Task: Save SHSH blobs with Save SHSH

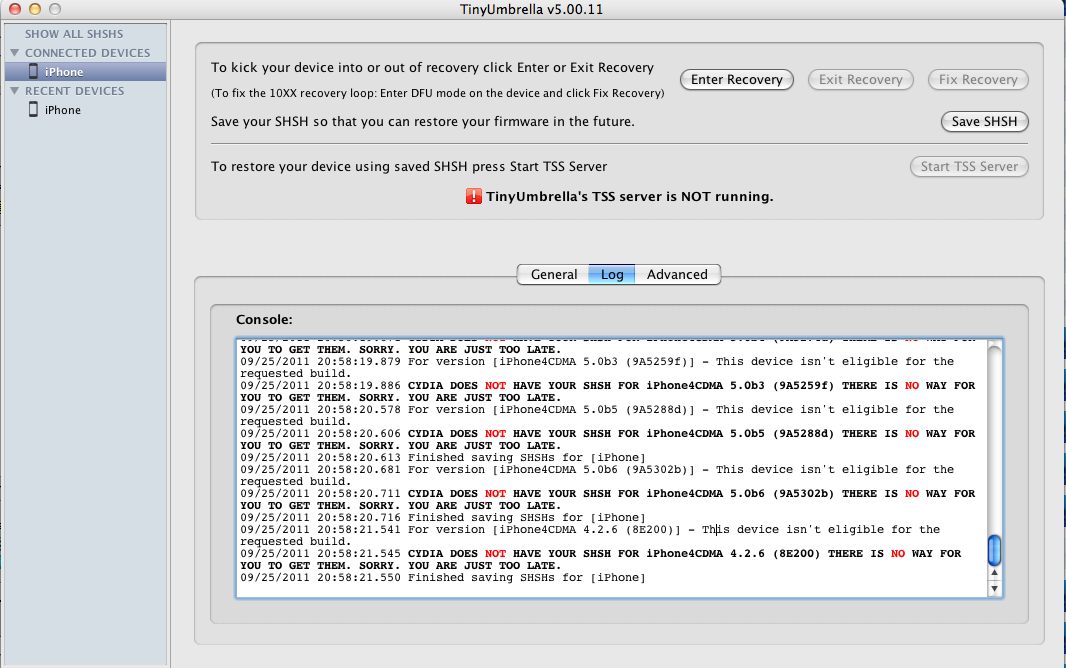Action: [x=984, y=122]
